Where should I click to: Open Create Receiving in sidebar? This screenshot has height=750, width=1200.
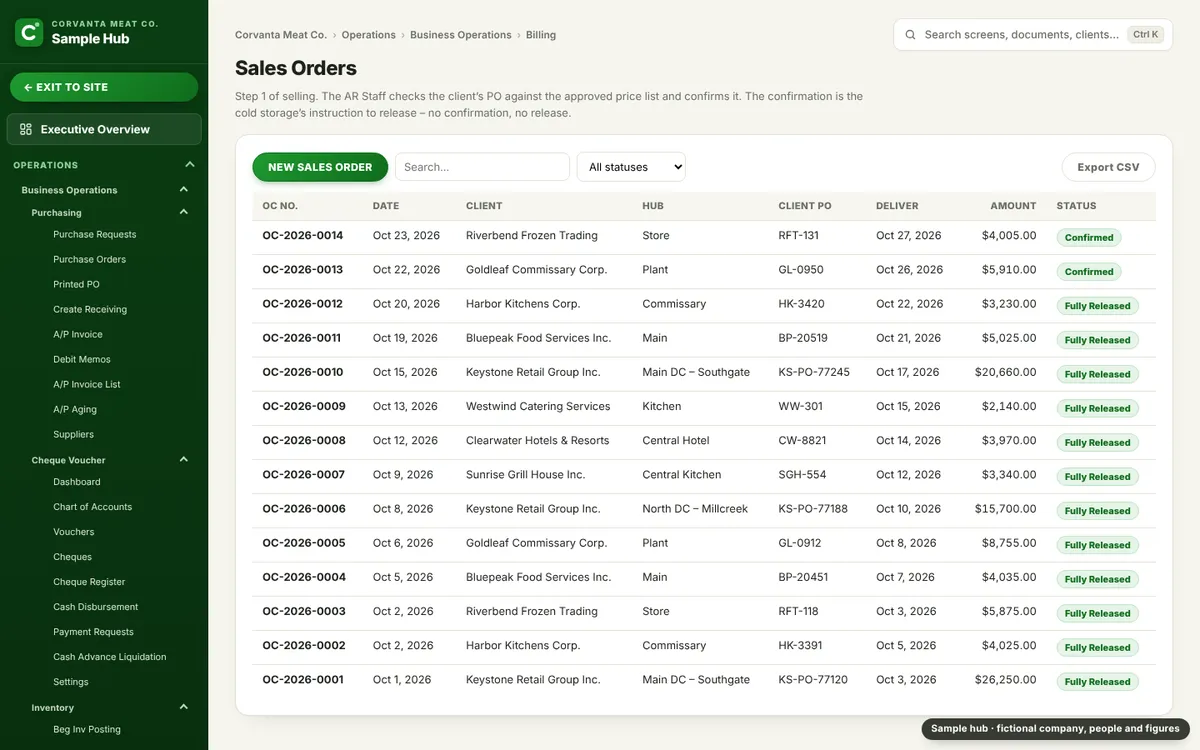click(90, 309)
